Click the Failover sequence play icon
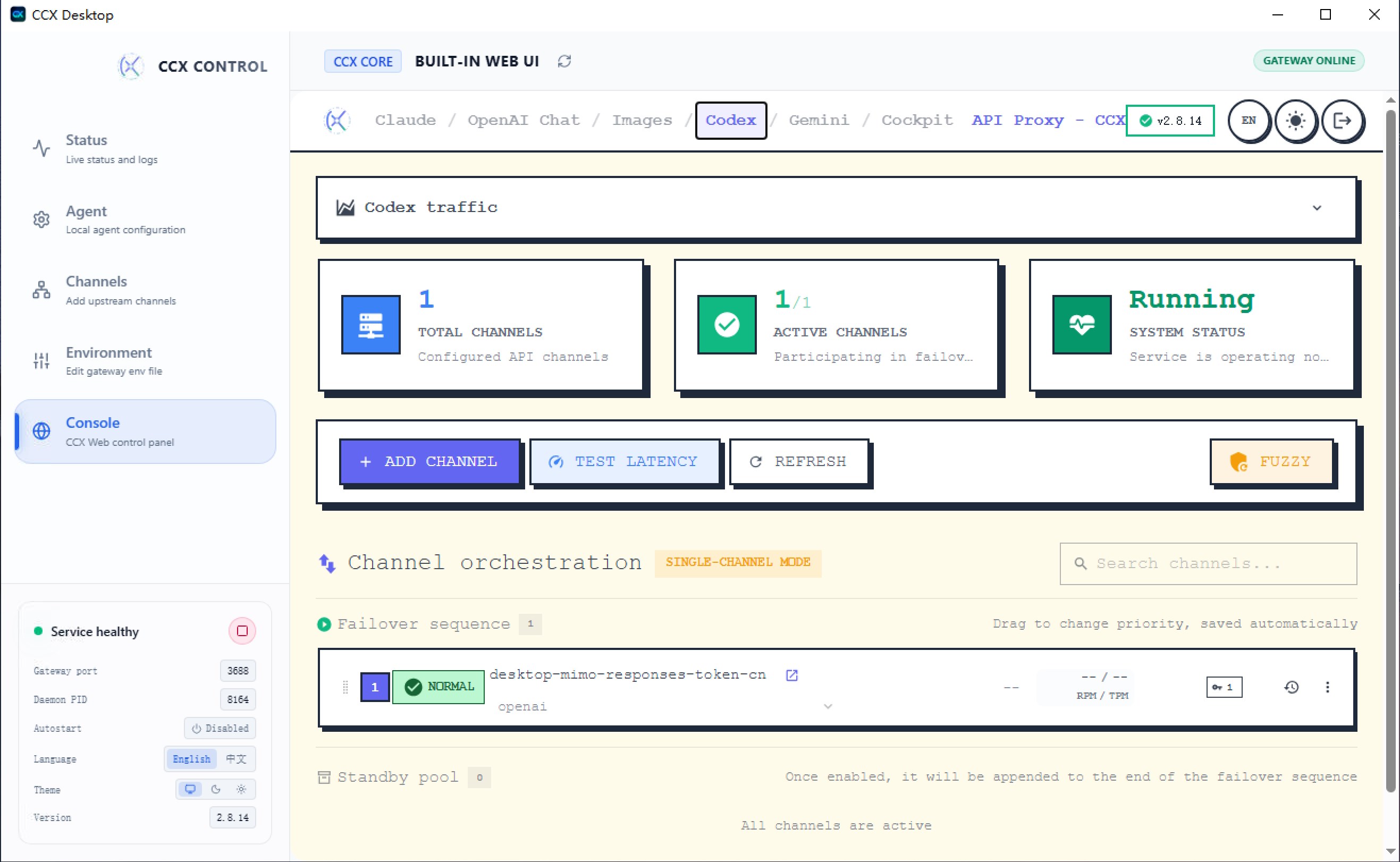 coord(324,624)
